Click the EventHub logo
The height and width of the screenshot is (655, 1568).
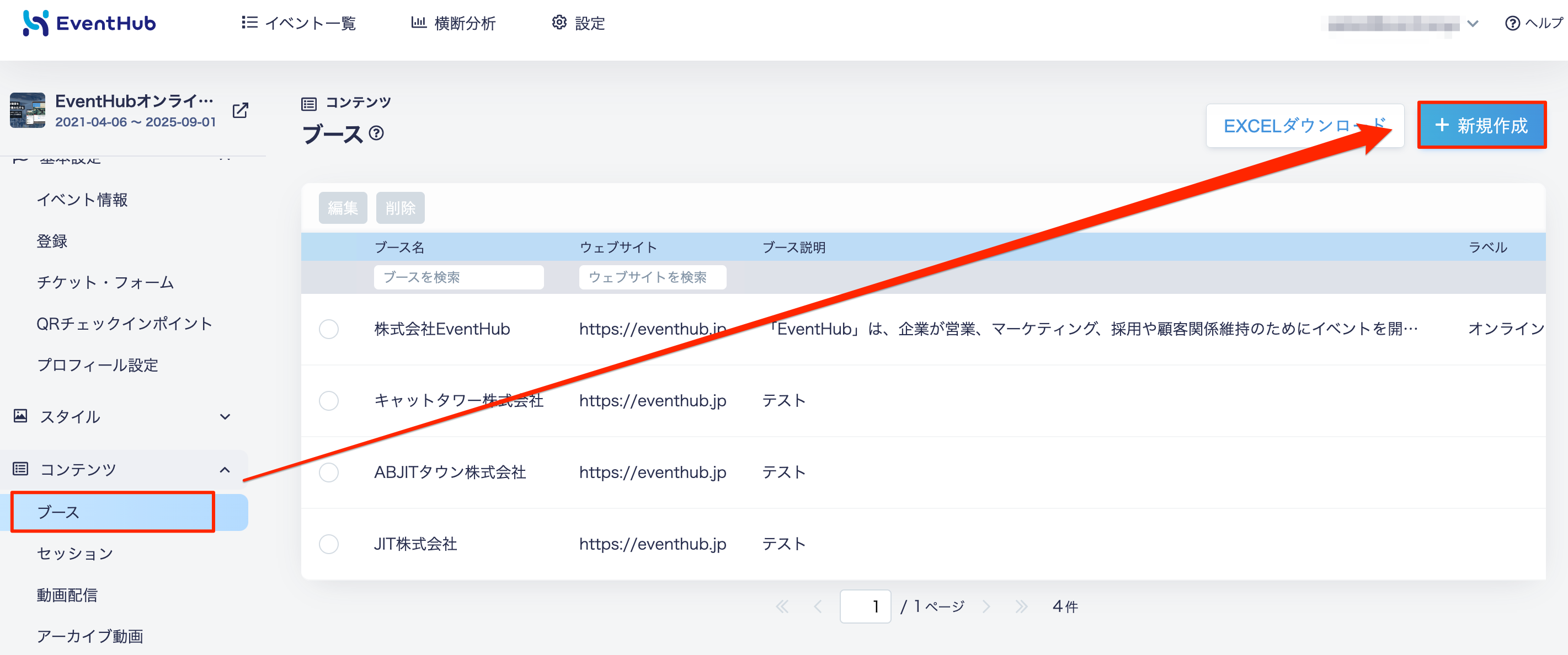tap(89, 23)
